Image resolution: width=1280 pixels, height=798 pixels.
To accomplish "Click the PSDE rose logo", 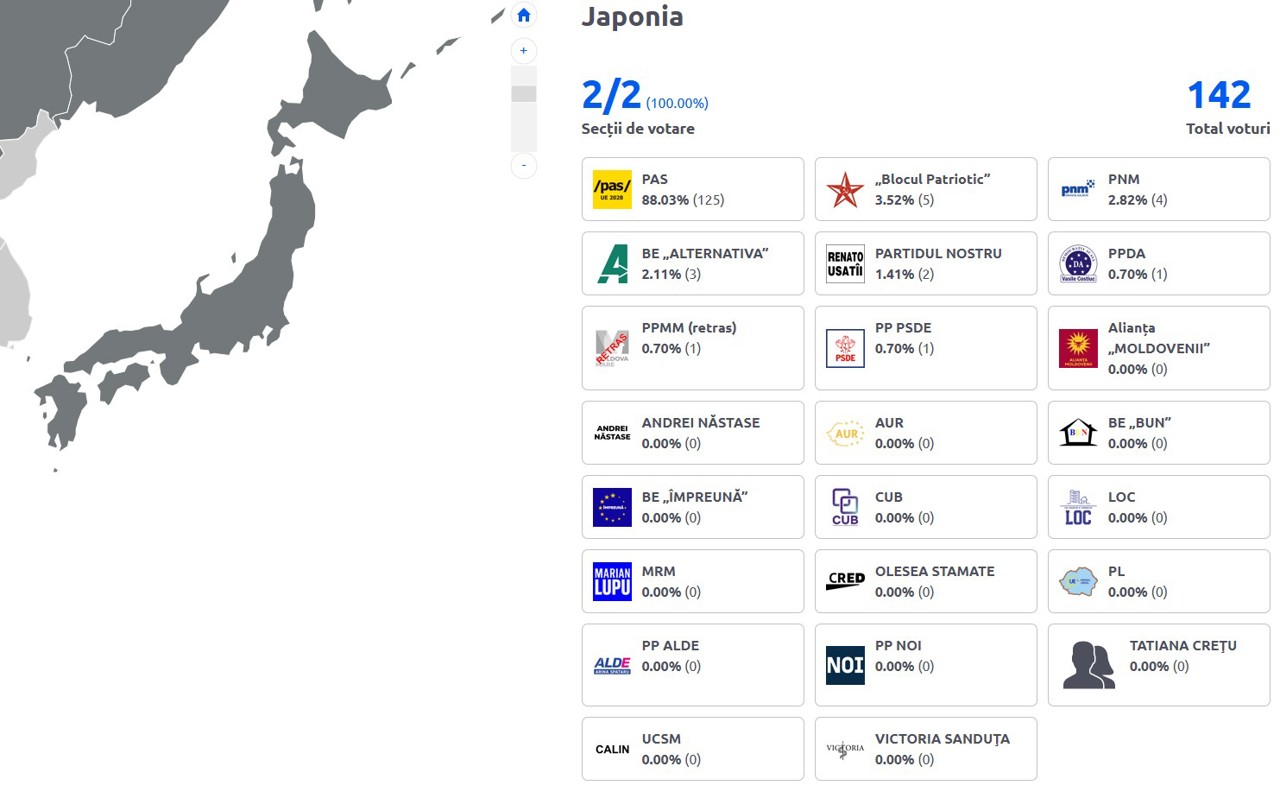I will [x=845, y=348].
